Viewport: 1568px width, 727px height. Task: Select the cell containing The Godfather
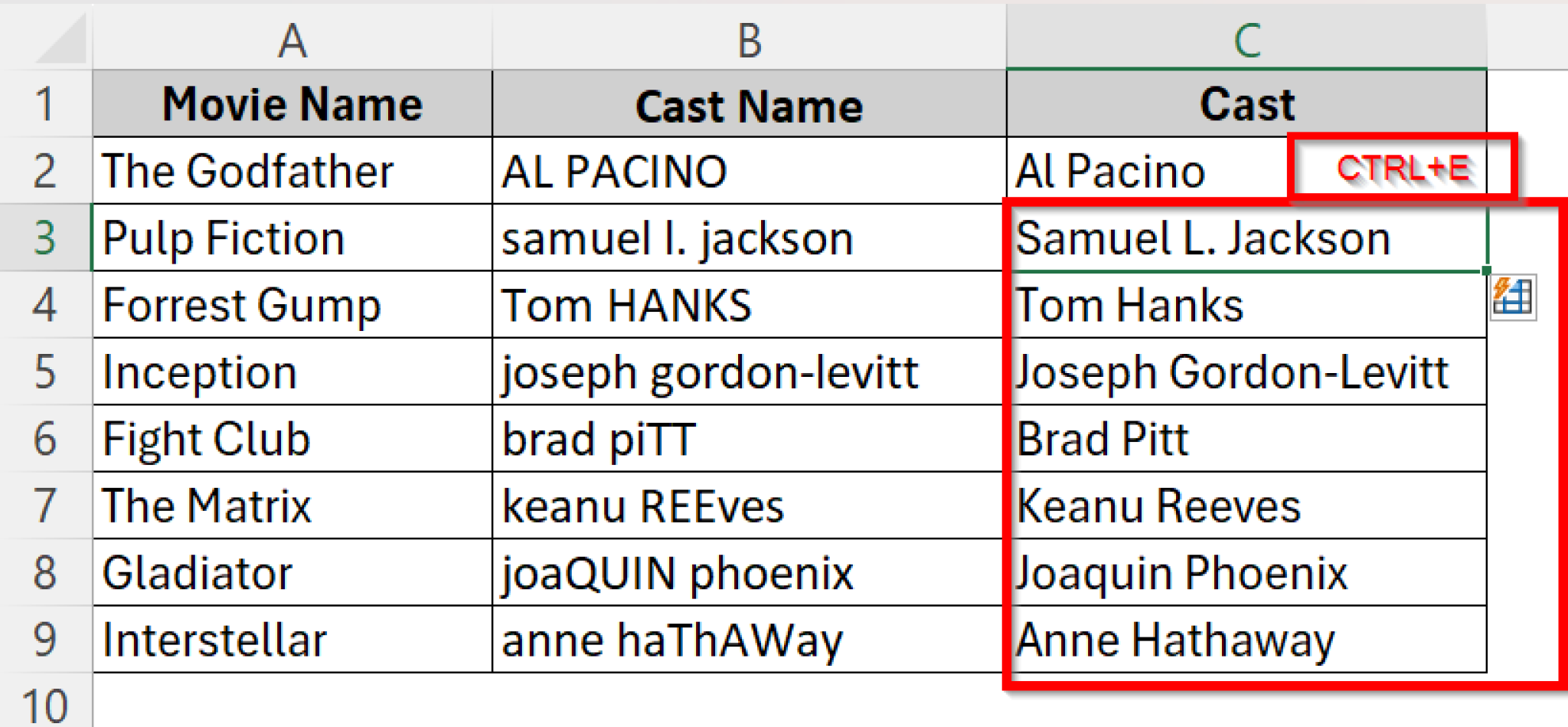click(292, 171)
